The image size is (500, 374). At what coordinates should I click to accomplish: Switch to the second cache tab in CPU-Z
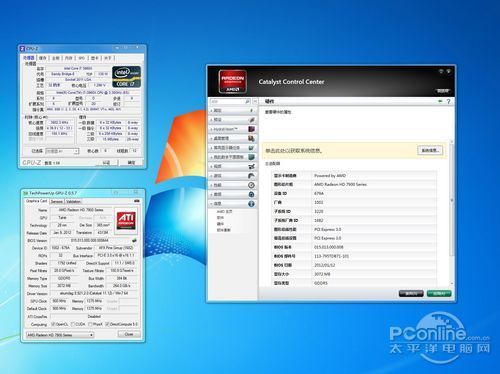[x=43, y=58]
